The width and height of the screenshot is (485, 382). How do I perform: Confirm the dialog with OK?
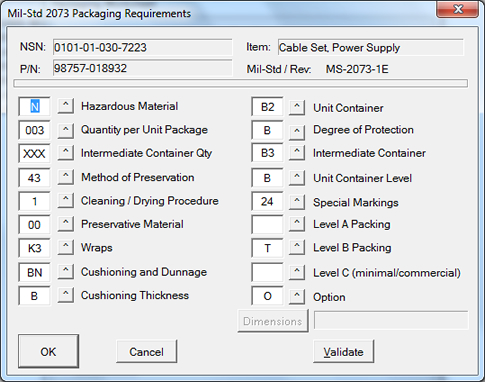[x=48, y=351]
